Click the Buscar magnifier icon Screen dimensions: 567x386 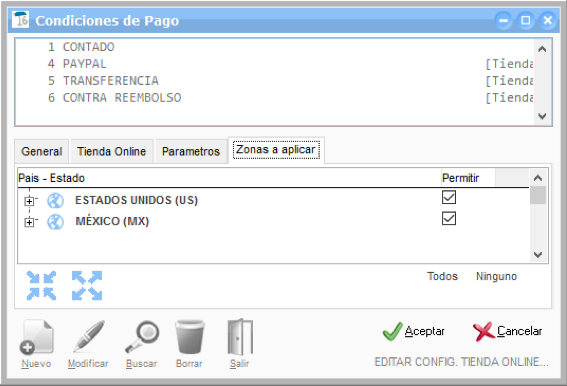[x=142, y=337]
